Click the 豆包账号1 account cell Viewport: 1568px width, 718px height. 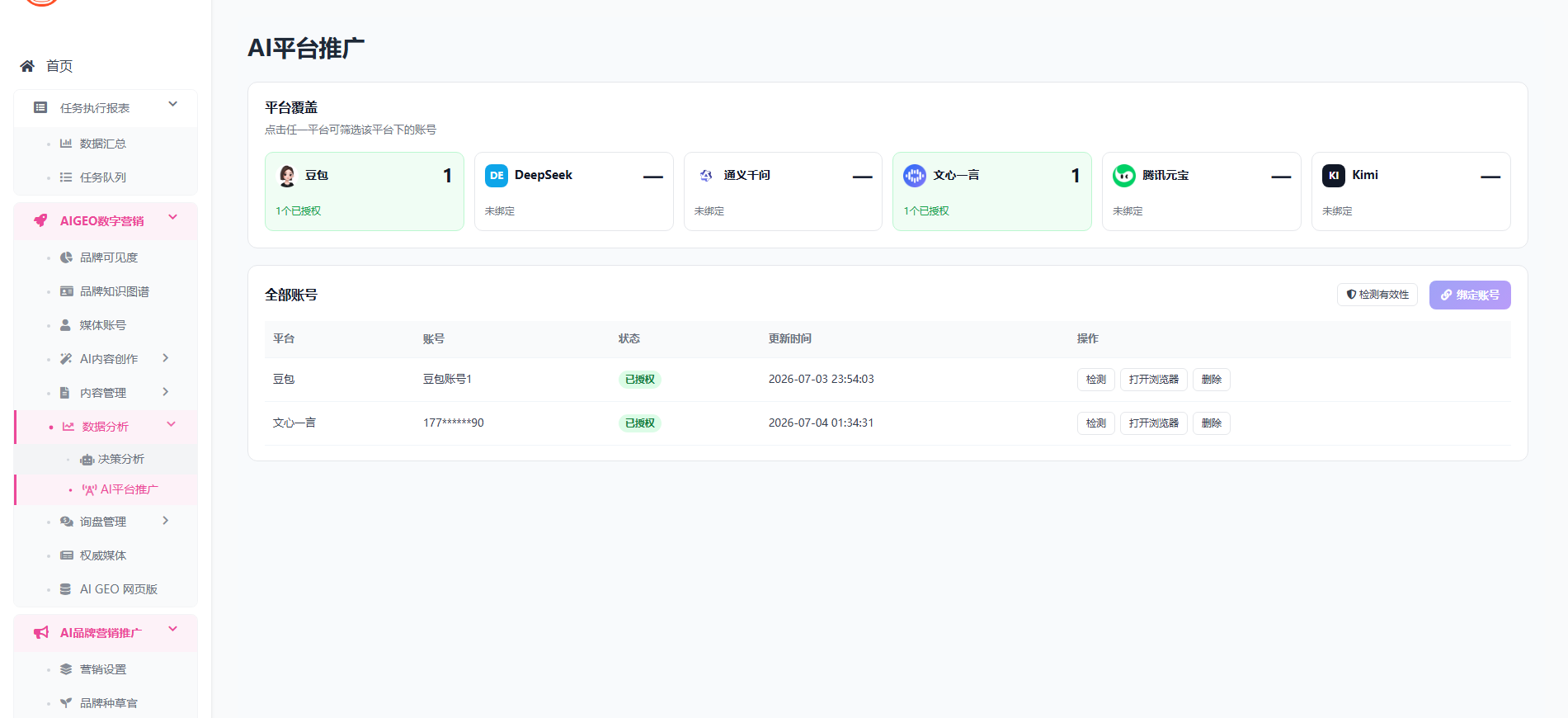pos(447,380)
